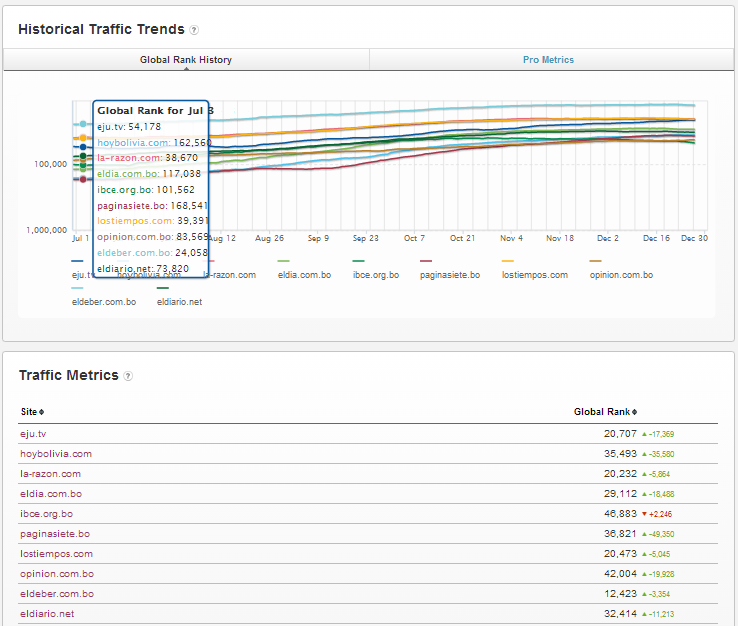Image resolution: width=738 pixels, height=626 pixels.
Task: Select Global Rank History tab
Action: [186, 60]
